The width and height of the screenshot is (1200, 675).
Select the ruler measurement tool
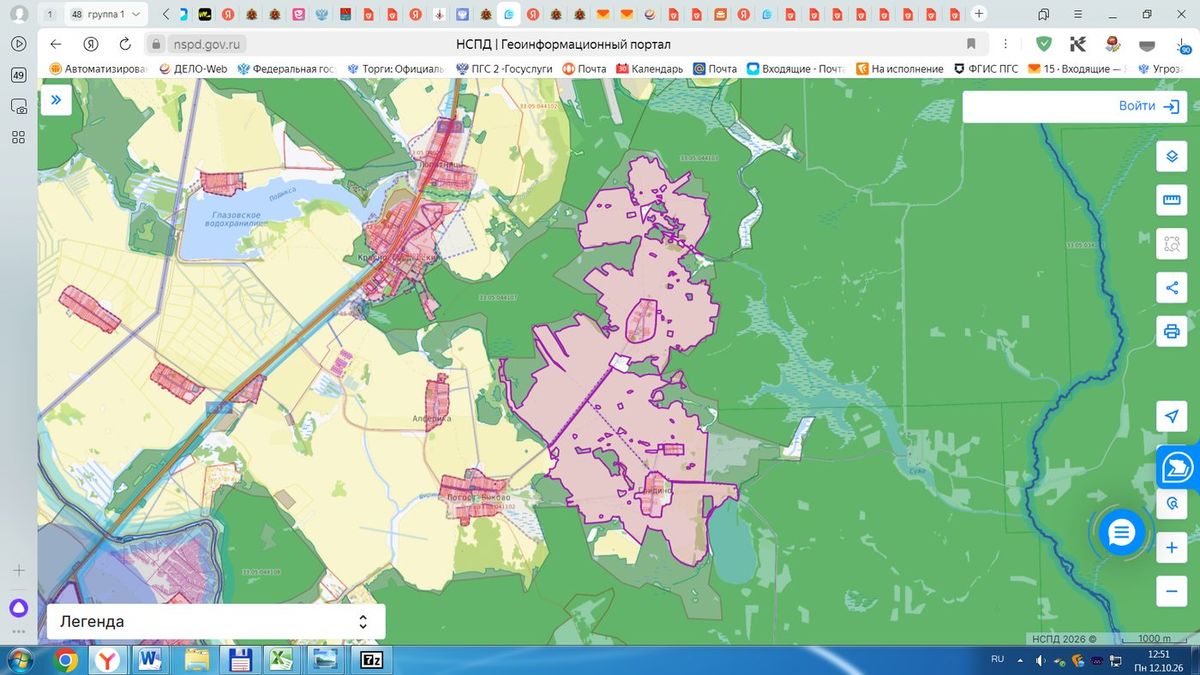point(1172,200)
